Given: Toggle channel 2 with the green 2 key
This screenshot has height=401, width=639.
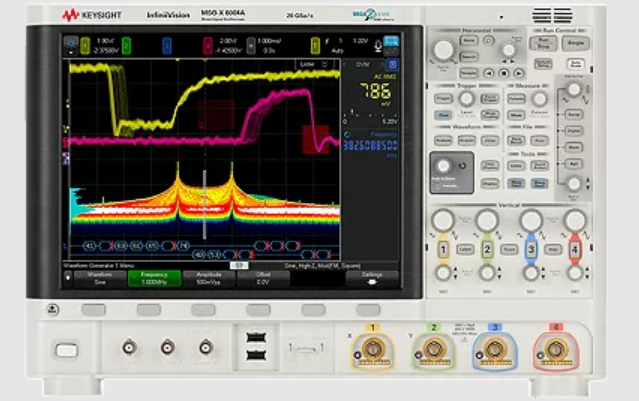Looking at the screenshot, I should 487,249.
